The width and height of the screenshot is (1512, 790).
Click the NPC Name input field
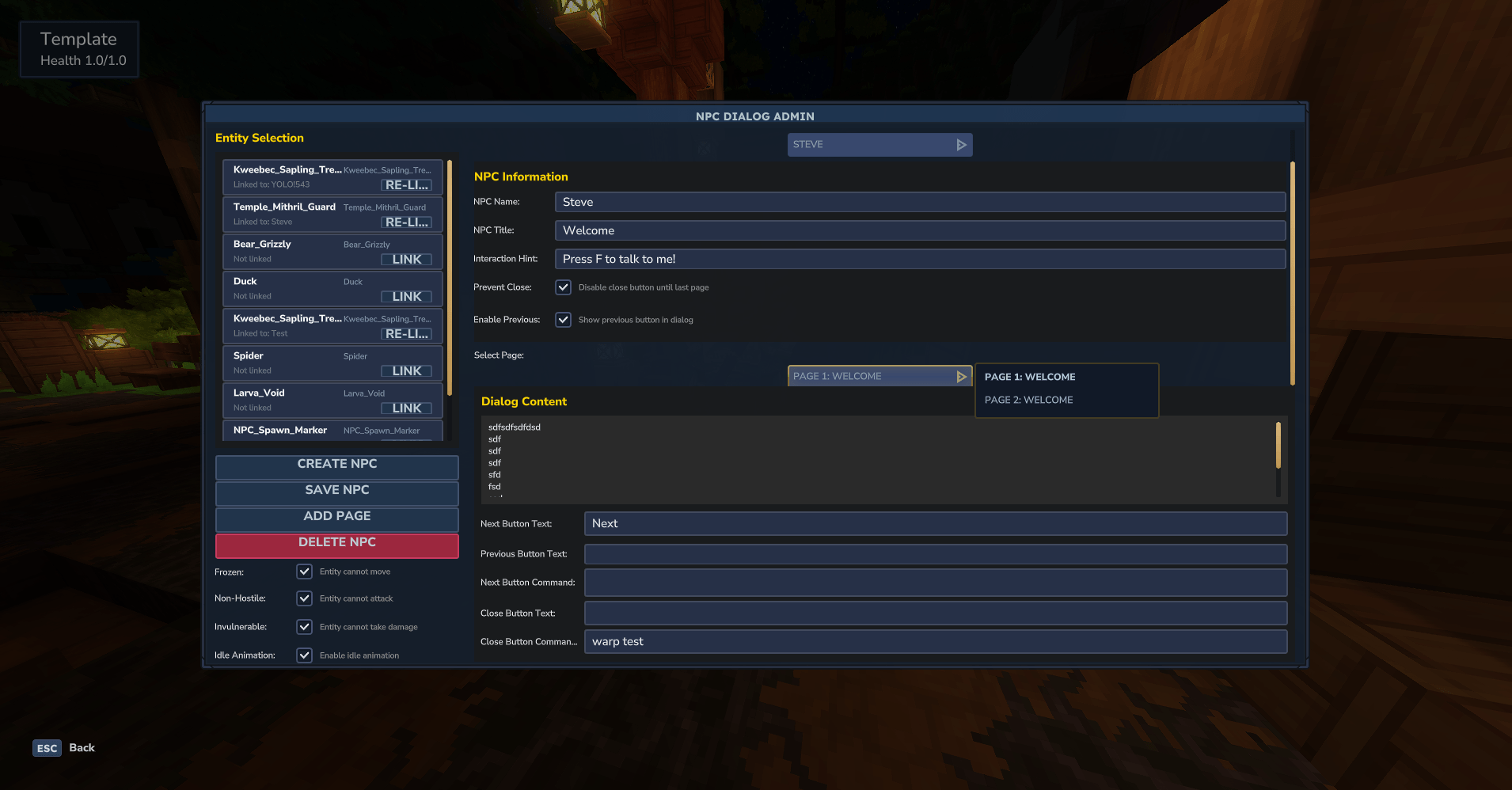click(x=919, y=203)
